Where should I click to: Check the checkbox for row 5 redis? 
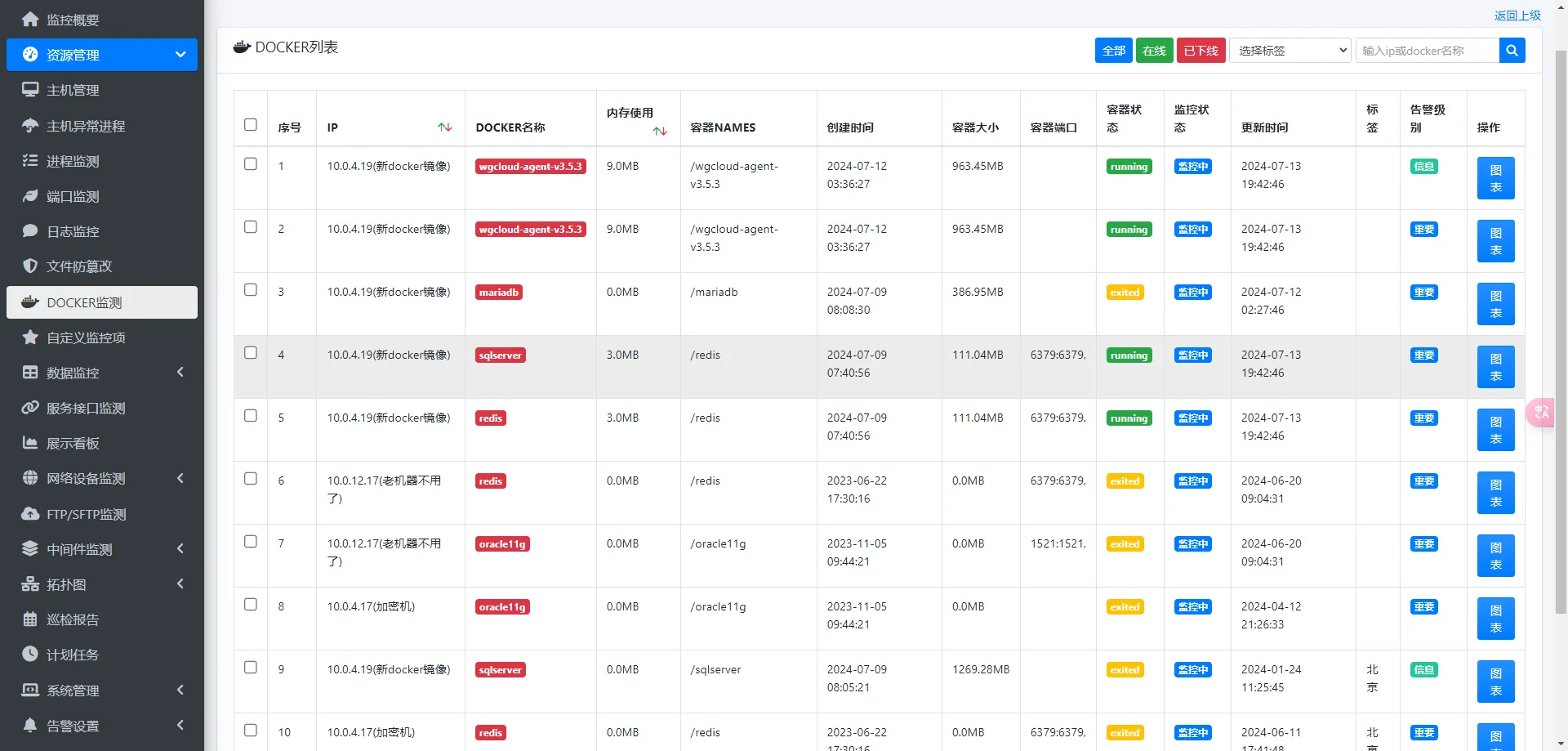click(x=251, y=415)
